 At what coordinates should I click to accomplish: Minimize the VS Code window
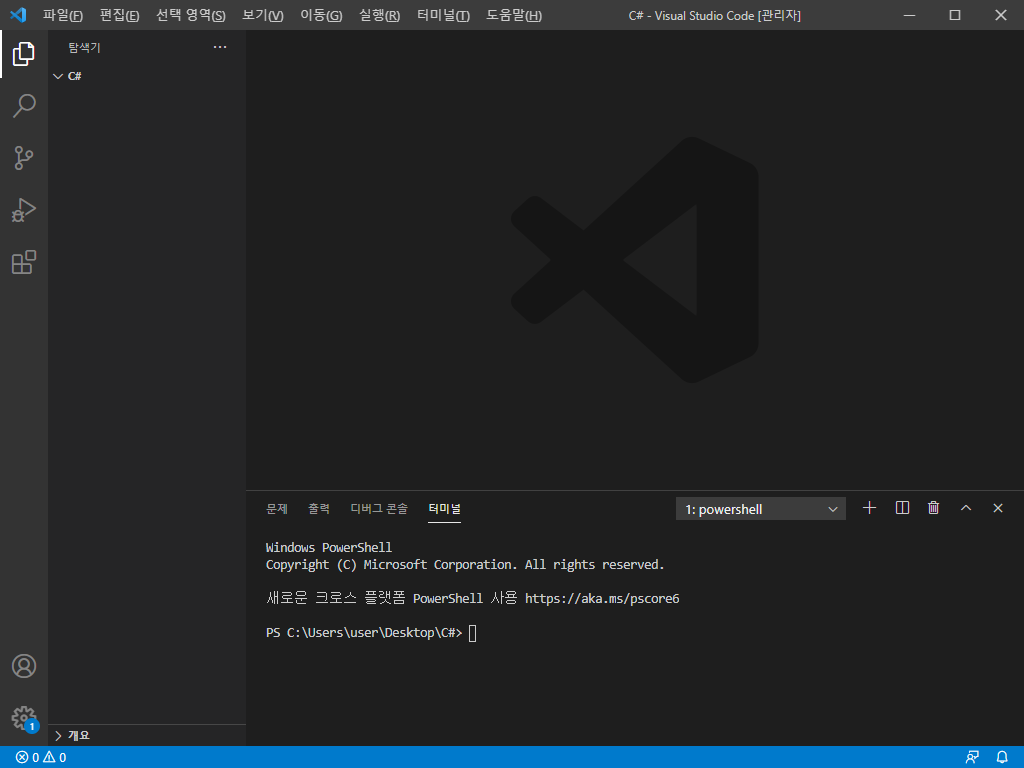909,15
